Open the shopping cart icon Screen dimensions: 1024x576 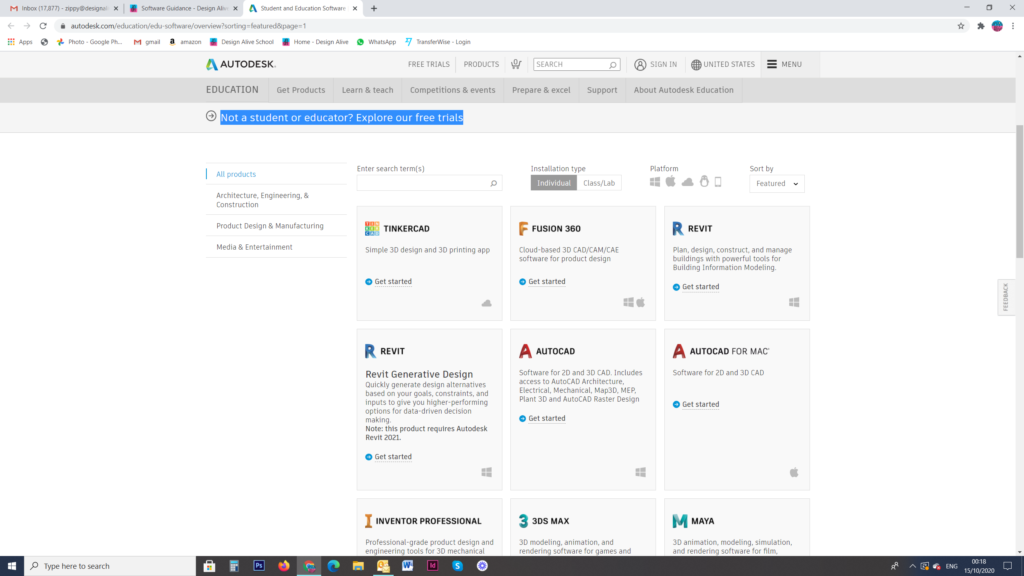point(516,64)
